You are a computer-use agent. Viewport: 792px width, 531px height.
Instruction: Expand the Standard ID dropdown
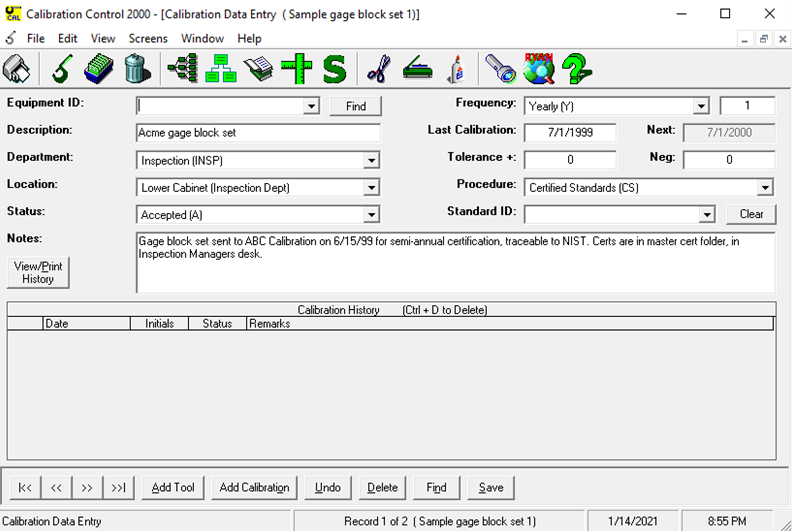click(707, 215)
